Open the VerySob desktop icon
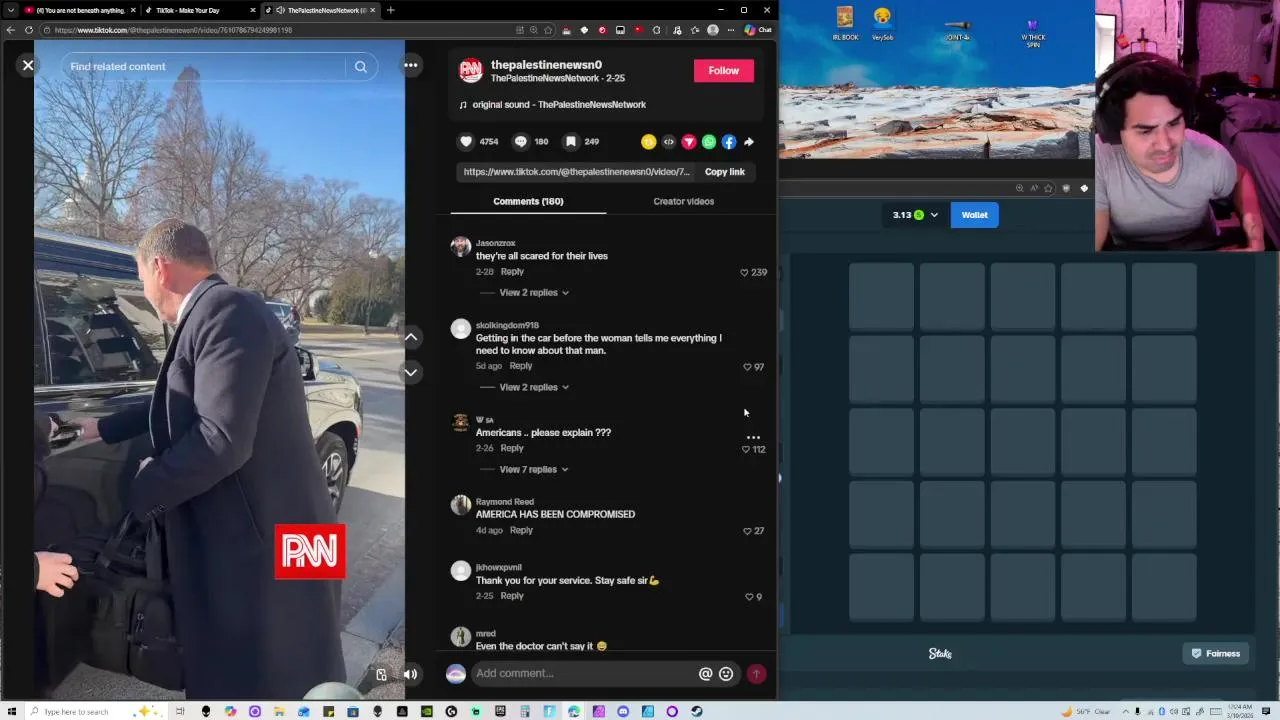The image size is (1280, 720). [882, 24]
